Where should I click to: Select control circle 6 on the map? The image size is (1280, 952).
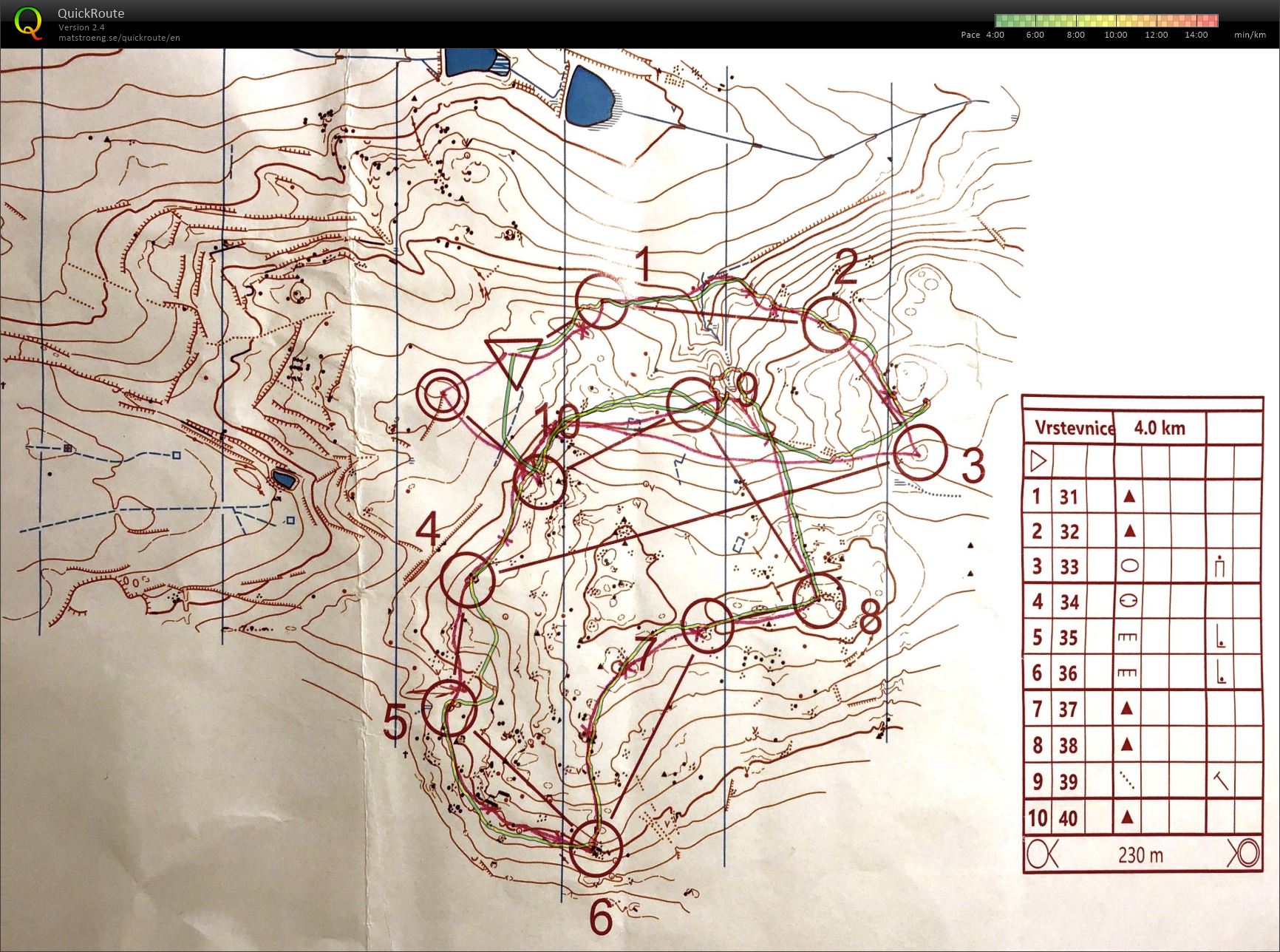click(596, 849)
